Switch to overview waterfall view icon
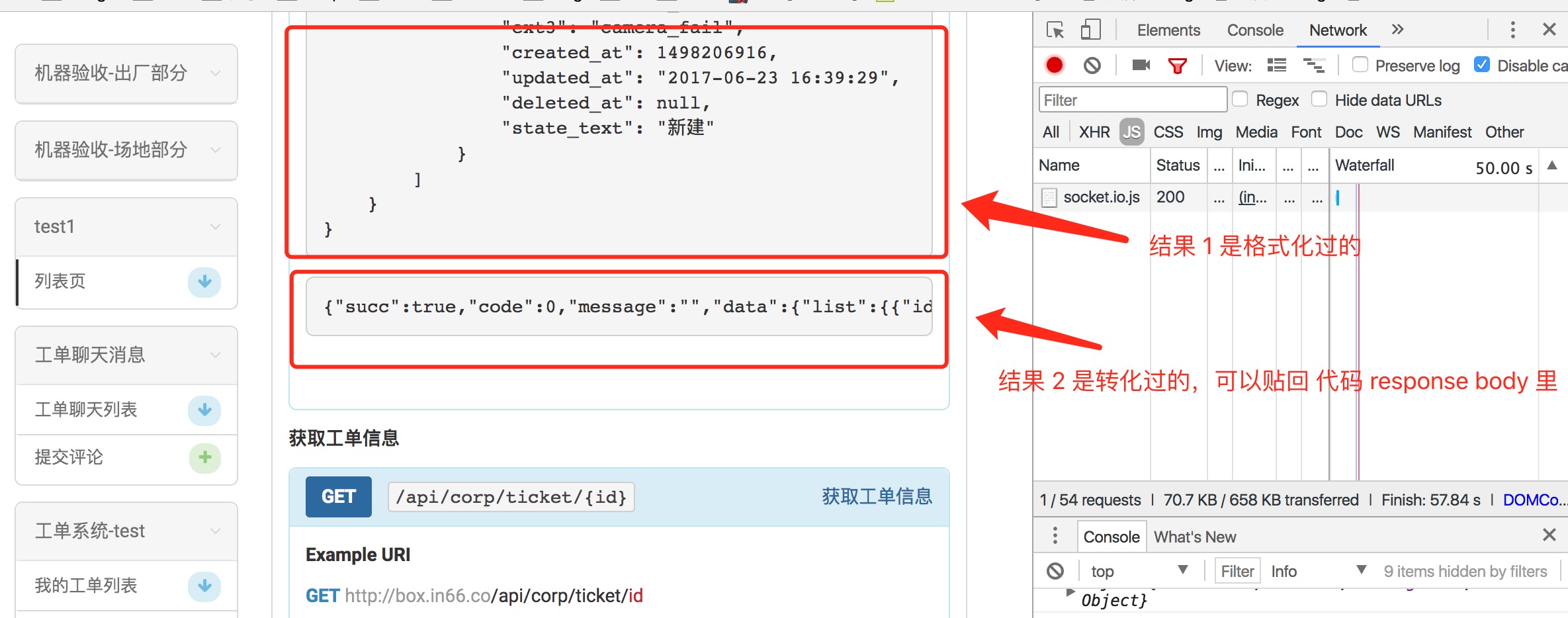 point(1314,65)
